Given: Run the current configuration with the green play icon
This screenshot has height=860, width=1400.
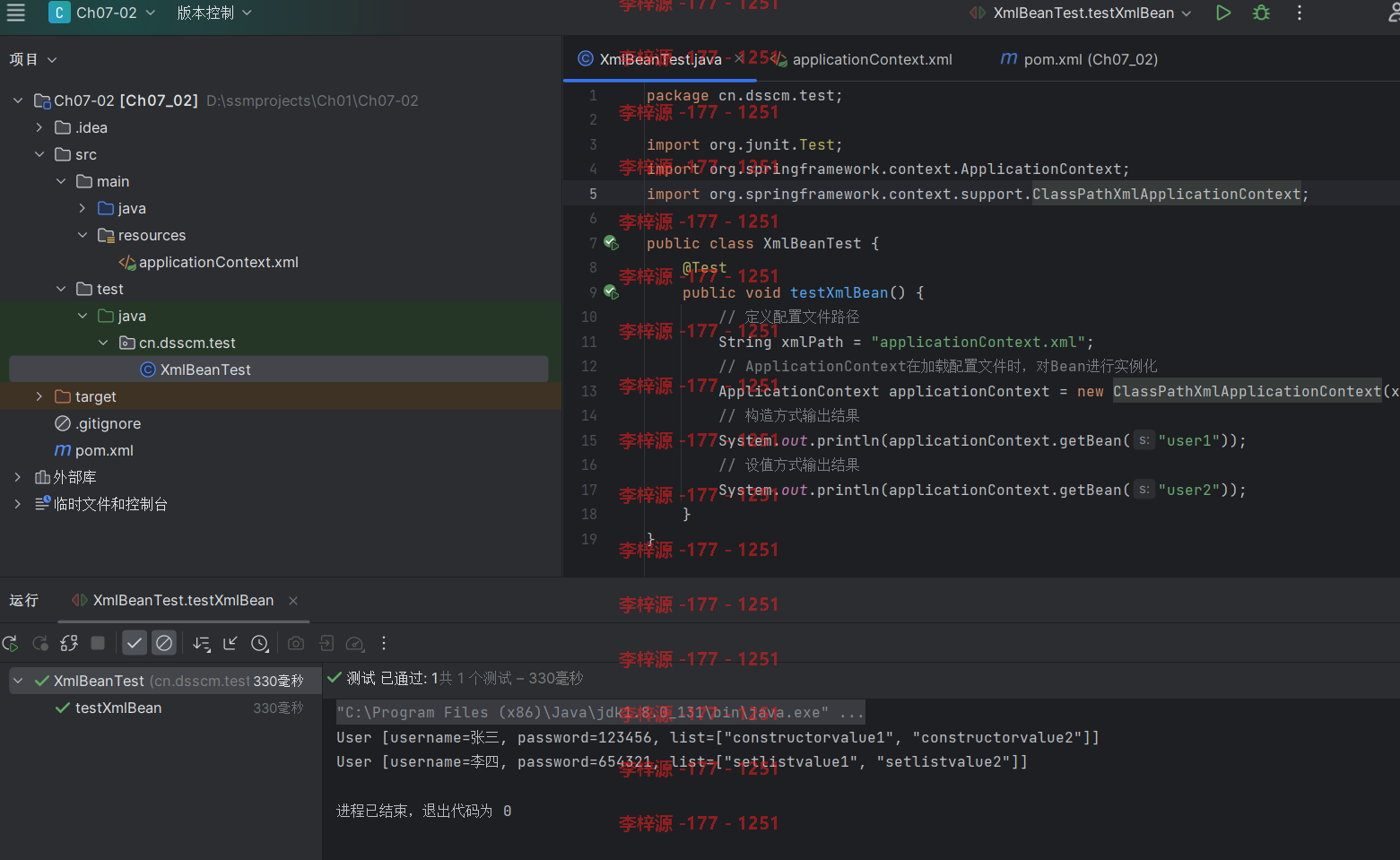Looking at the screenshot, I should click(1223, 13).
